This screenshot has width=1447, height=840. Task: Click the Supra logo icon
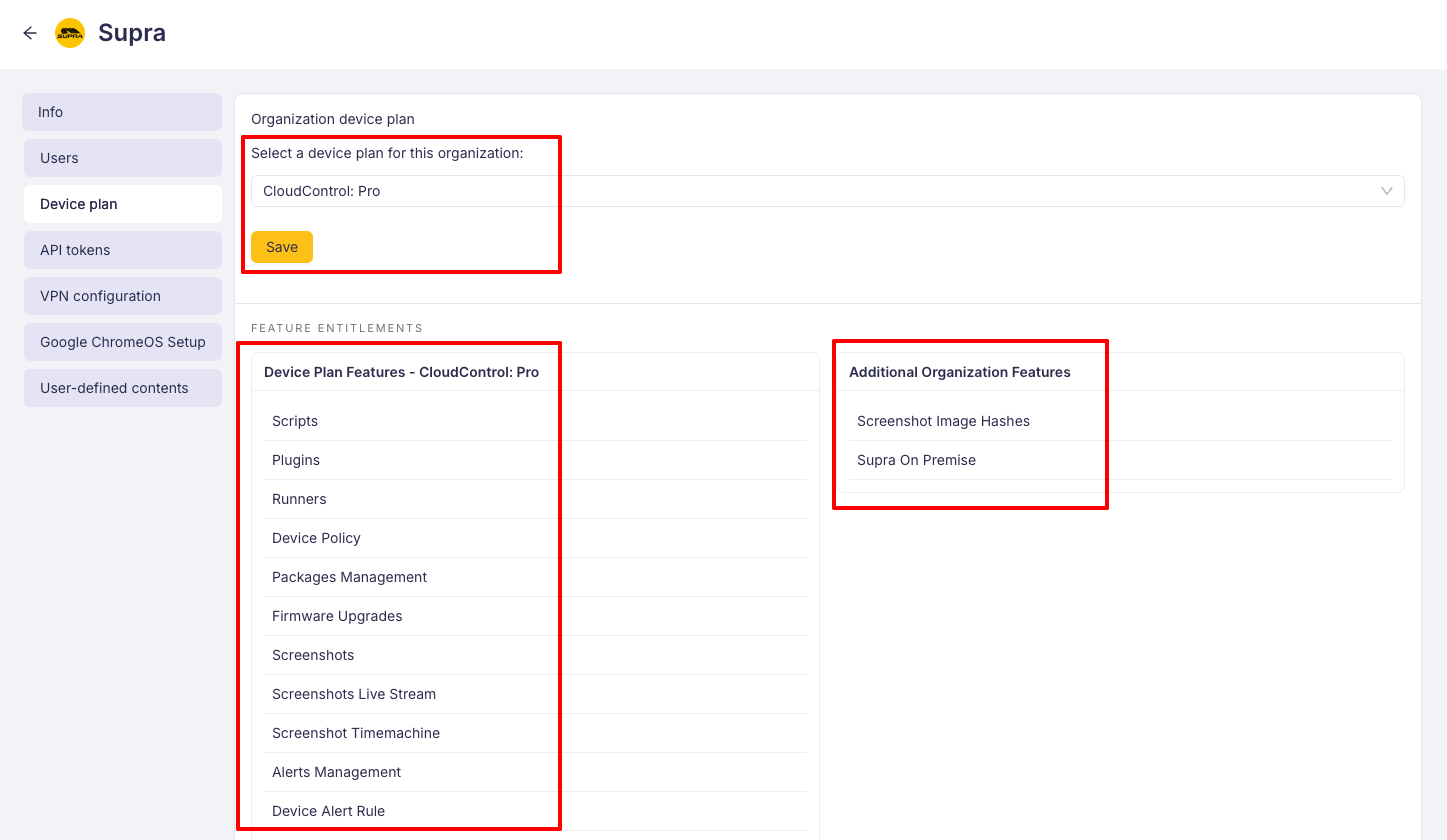tap(70, 33)
